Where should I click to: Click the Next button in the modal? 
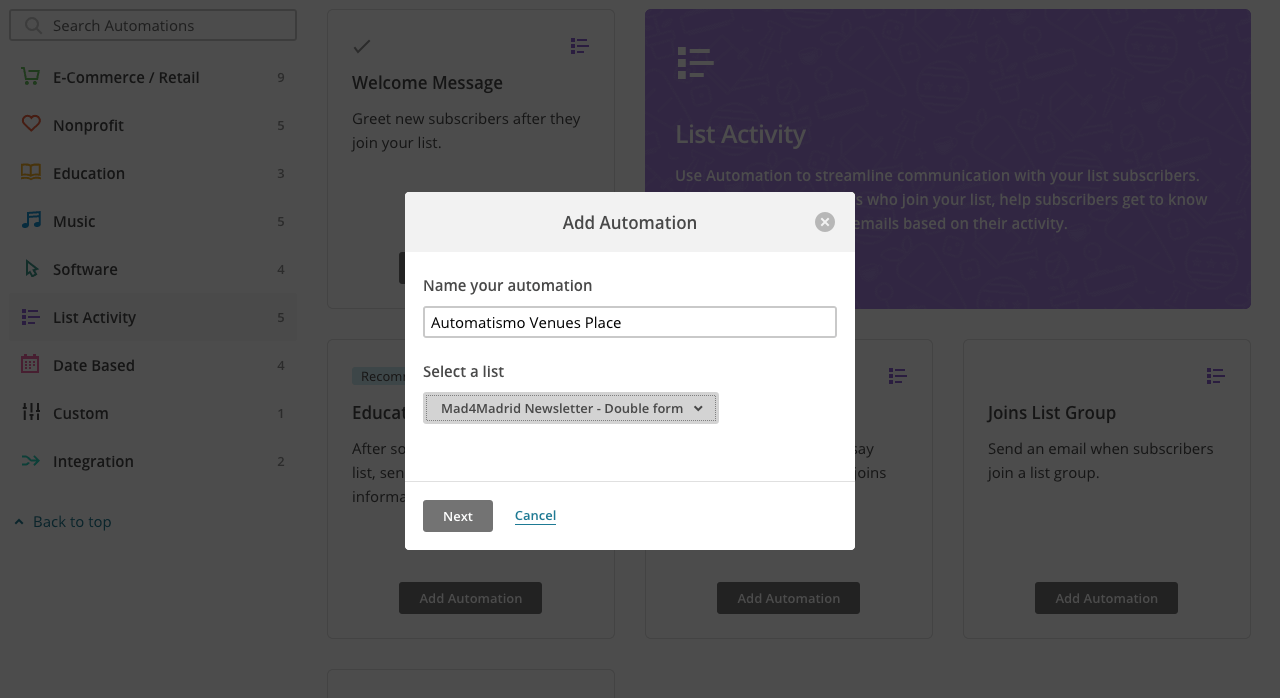pyautogui.click(x=457, y=515)
